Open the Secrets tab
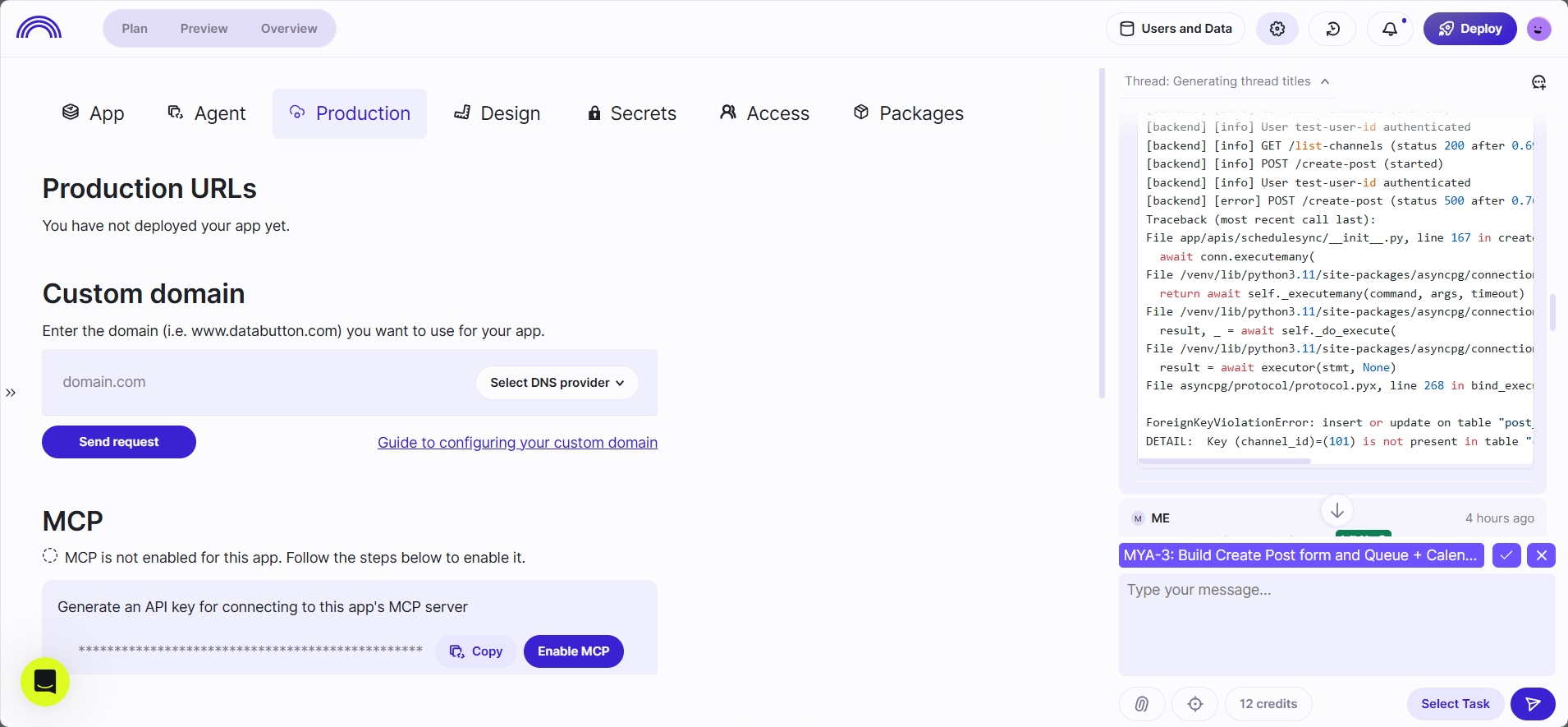1568x727 pixels. click(632, 113)
